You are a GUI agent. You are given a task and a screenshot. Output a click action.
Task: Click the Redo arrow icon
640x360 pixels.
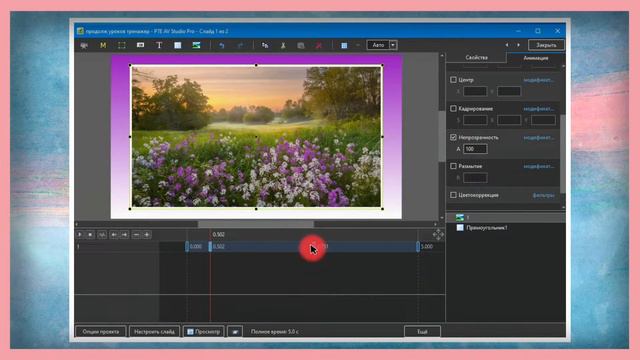(x=240, y=45)
